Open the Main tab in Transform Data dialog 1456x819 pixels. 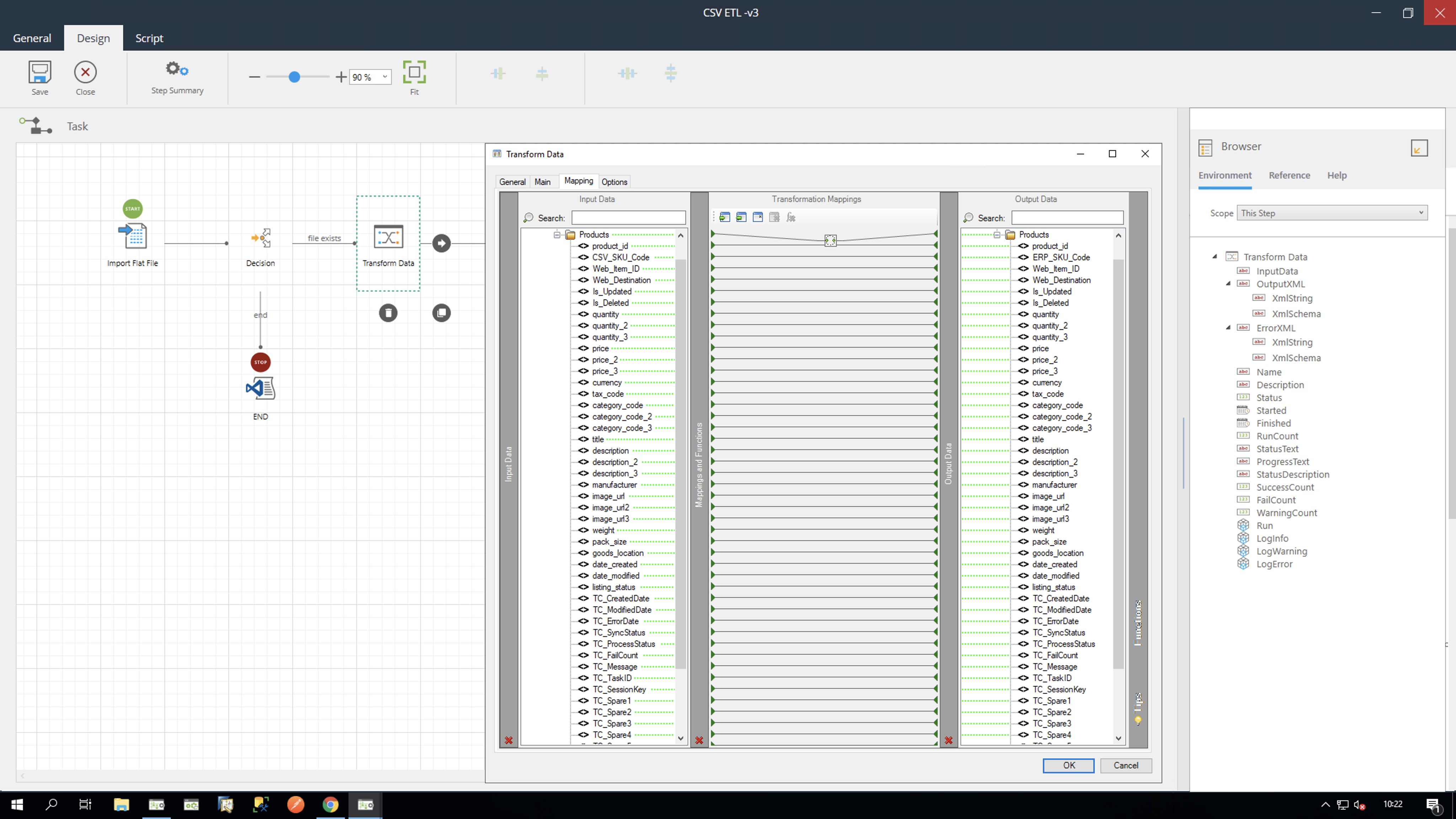coord(542,182)
